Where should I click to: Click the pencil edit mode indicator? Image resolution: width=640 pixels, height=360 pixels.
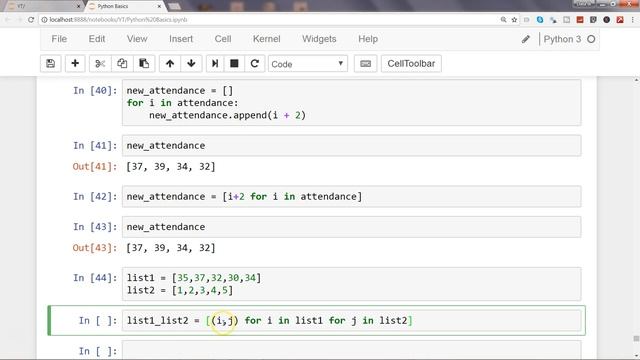click(526, 39)
